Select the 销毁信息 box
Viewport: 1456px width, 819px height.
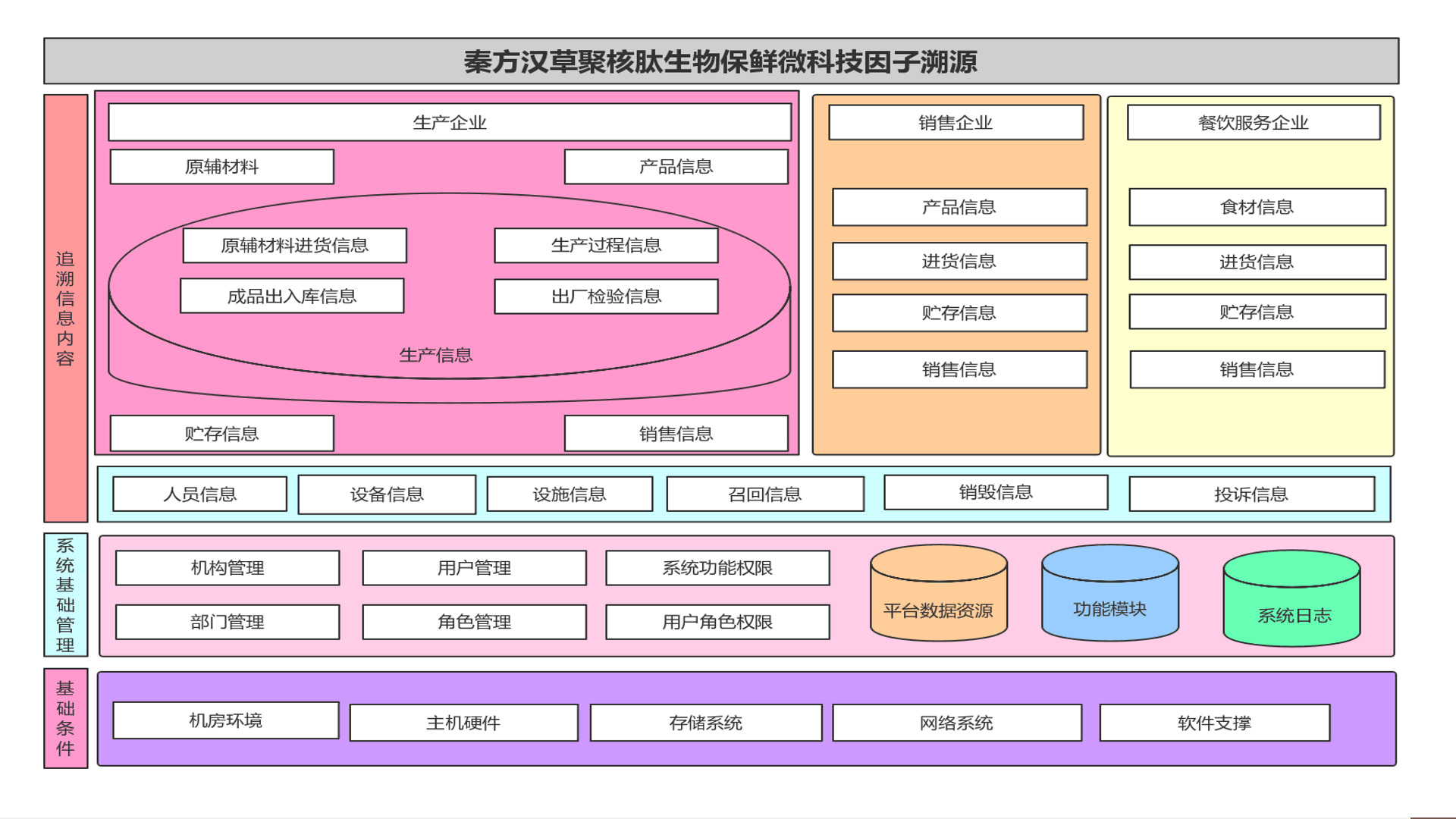[996, 492]
